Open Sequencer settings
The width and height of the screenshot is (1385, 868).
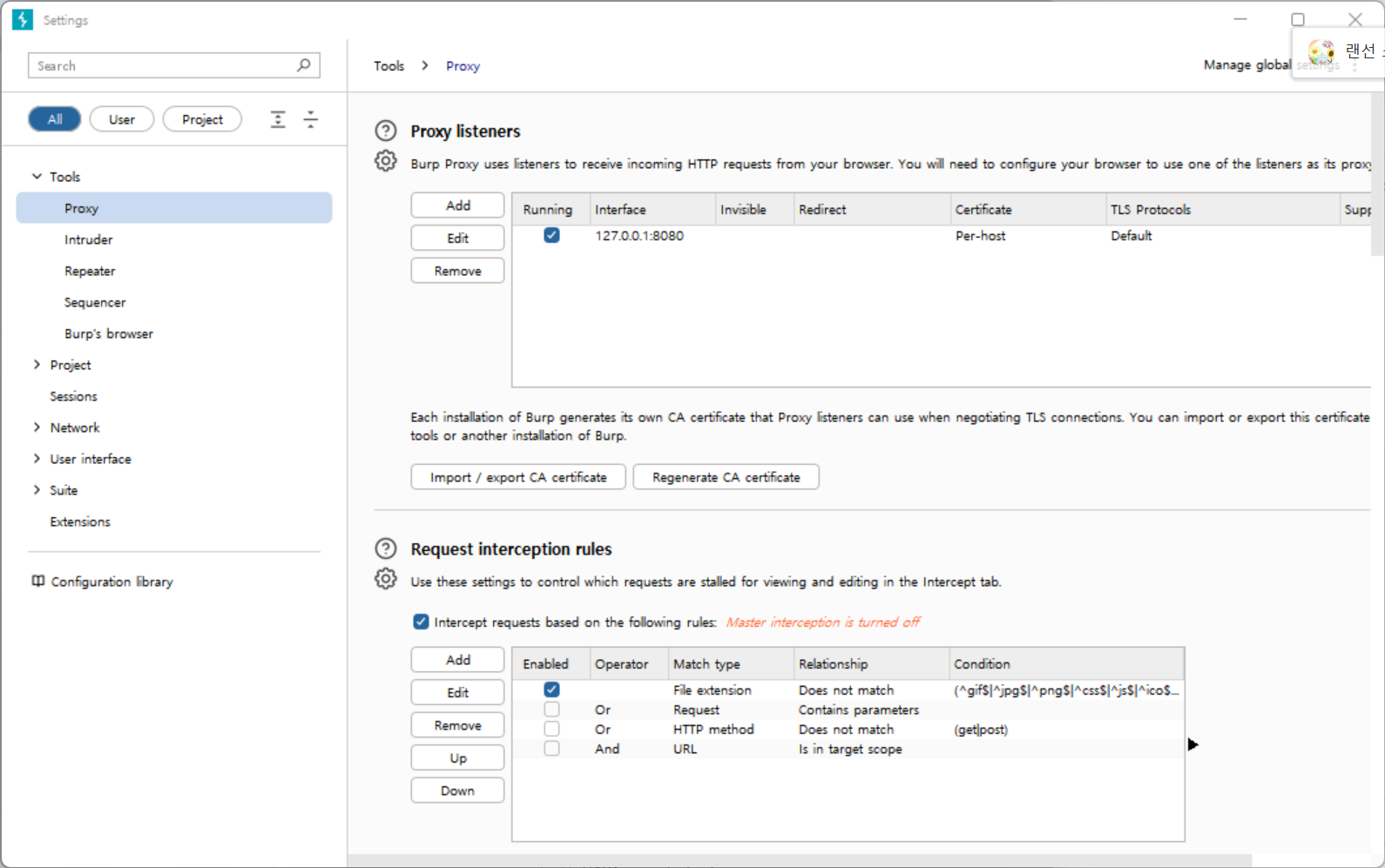tap(95, 302)
